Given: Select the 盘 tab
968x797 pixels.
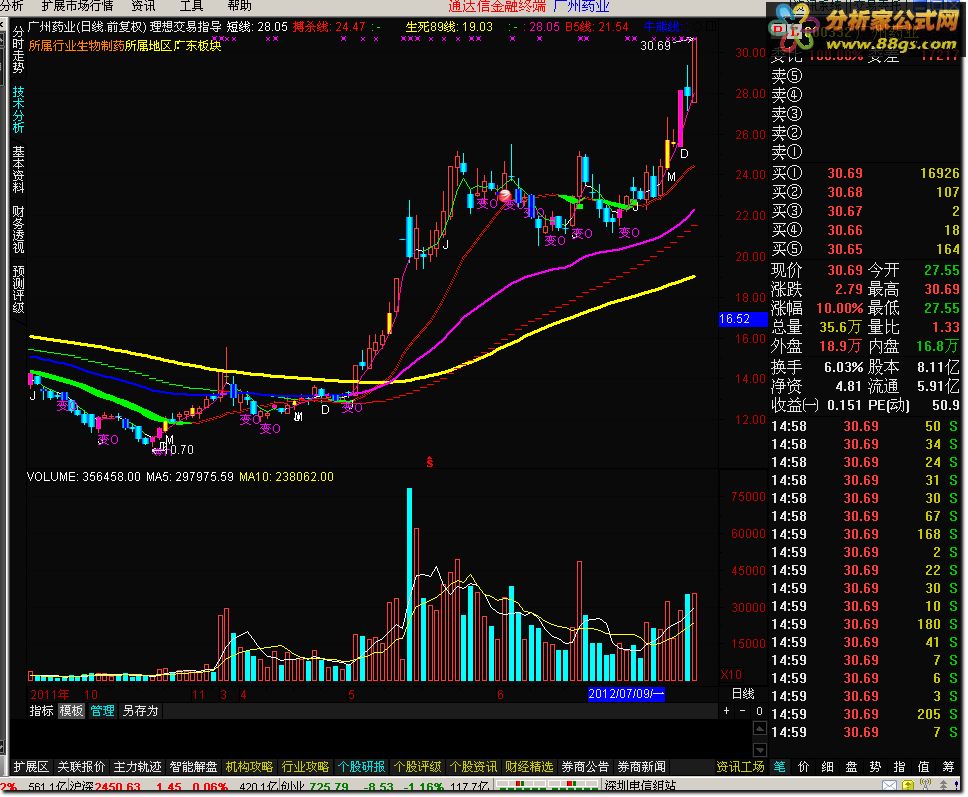Looking at the screenshot, I should coord(851,767).
